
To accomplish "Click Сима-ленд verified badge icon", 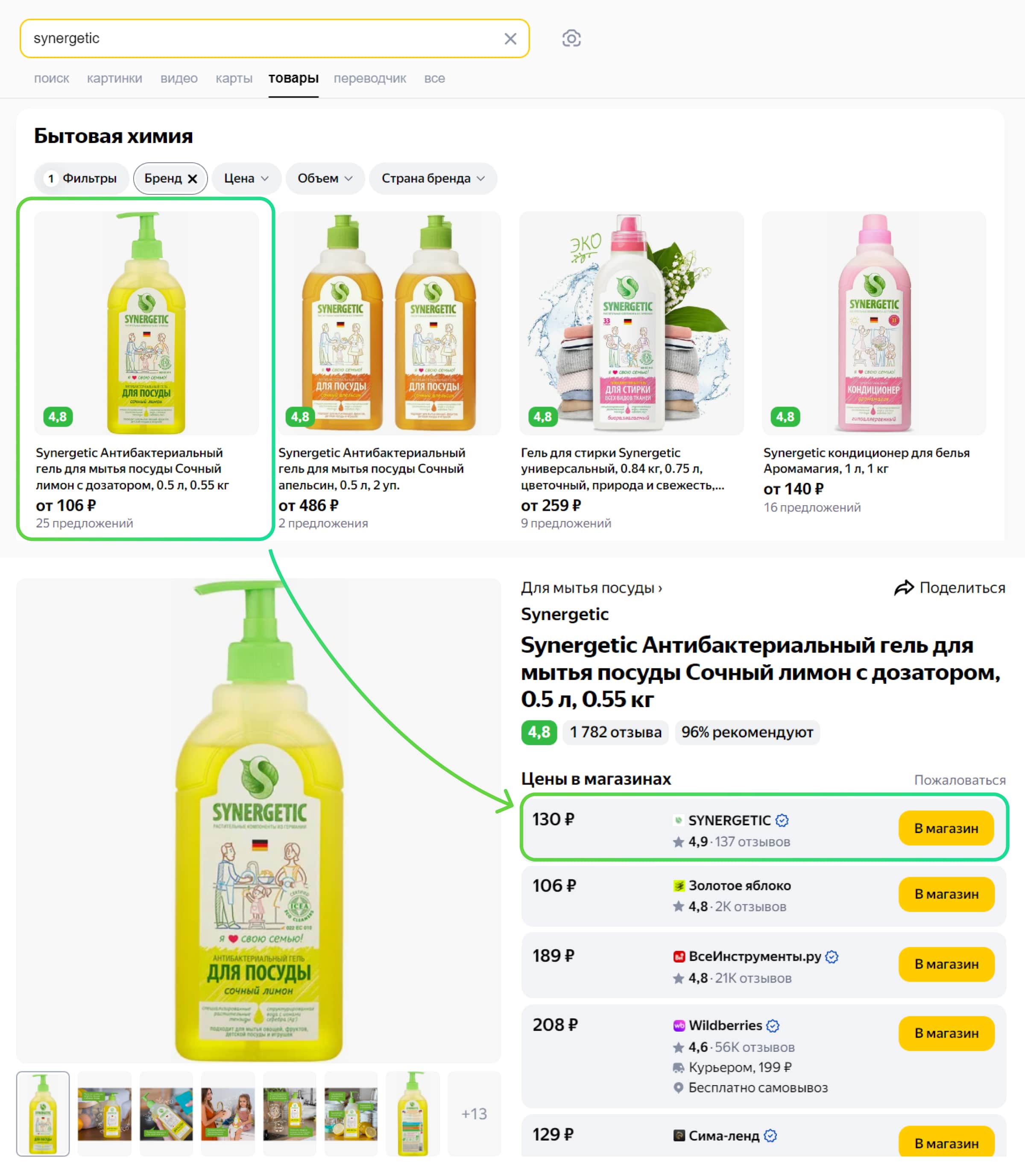I will pos(770,1135).
